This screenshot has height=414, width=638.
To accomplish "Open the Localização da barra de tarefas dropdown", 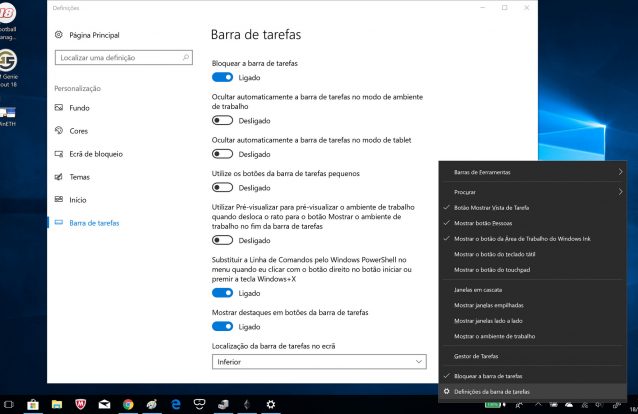I will point(319,361).
